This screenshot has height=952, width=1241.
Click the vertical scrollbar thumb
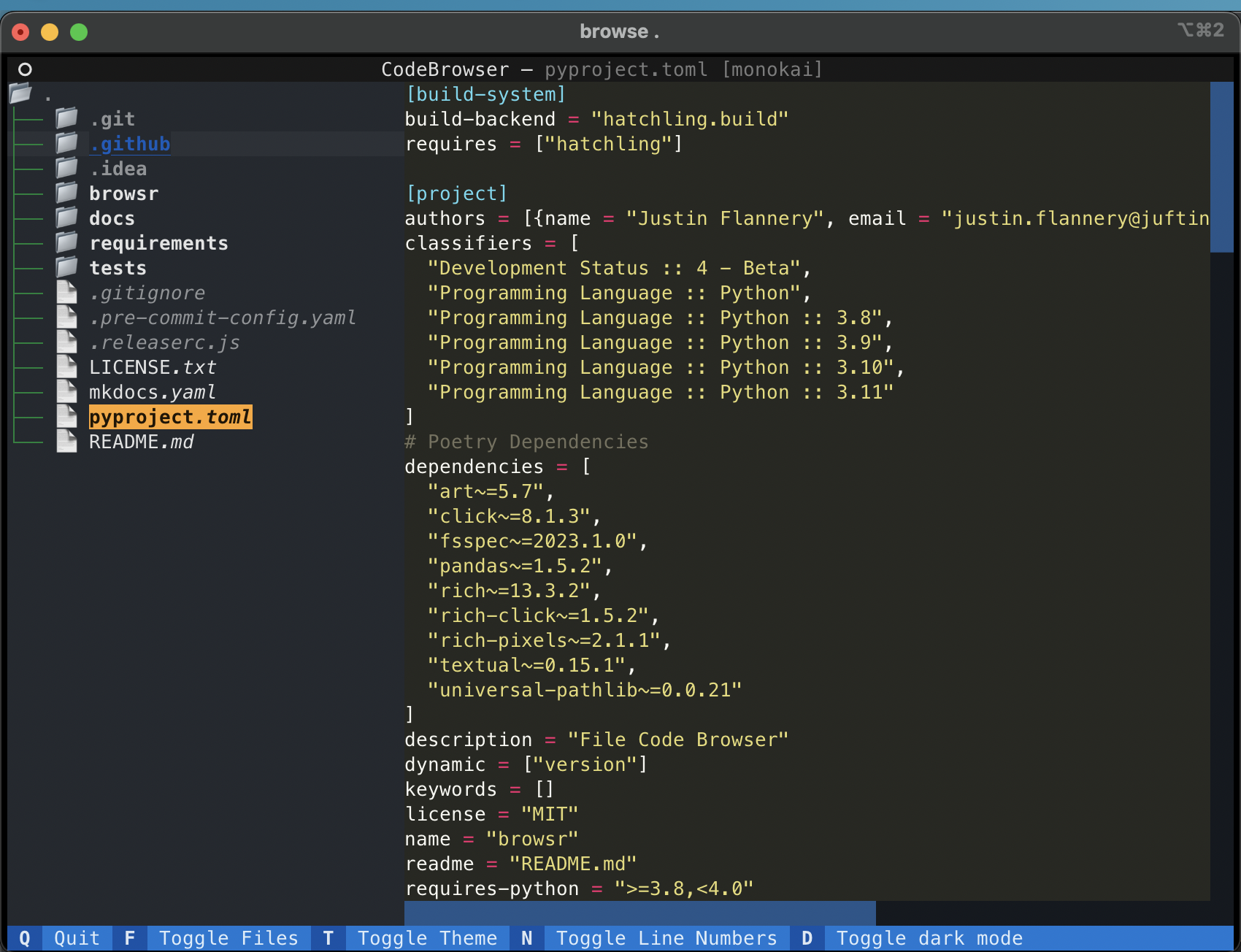[1221, 167]
